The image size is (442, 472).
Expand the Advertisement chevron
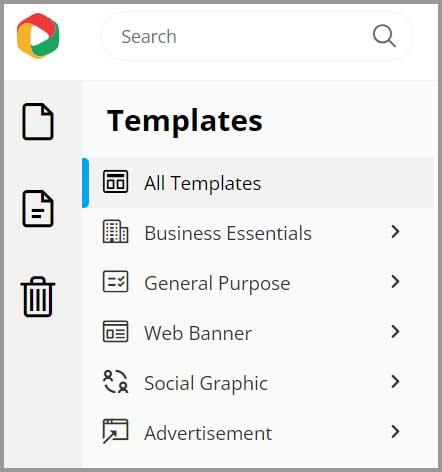click(x=395, y=431)
